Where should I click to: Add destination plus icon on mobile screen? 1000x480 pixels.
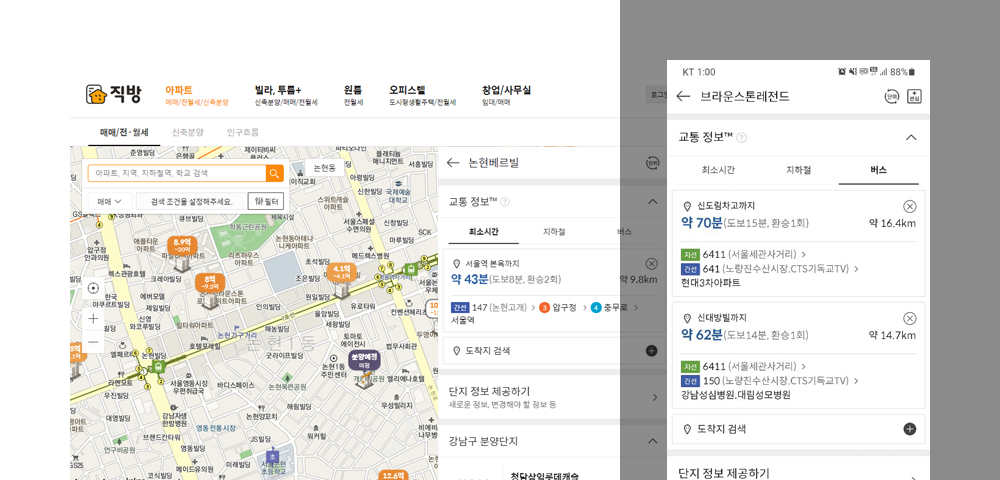pos(910,429)
